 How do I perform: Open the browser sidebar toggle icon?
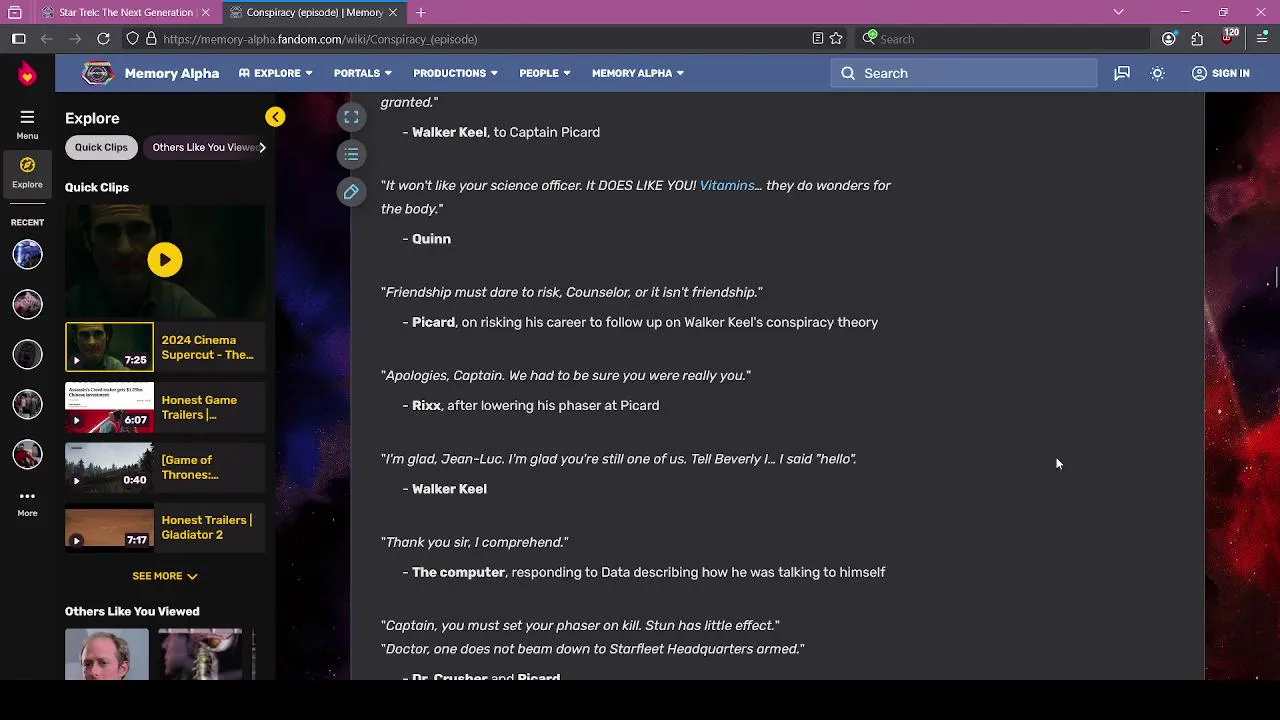[x=18, y=39]
